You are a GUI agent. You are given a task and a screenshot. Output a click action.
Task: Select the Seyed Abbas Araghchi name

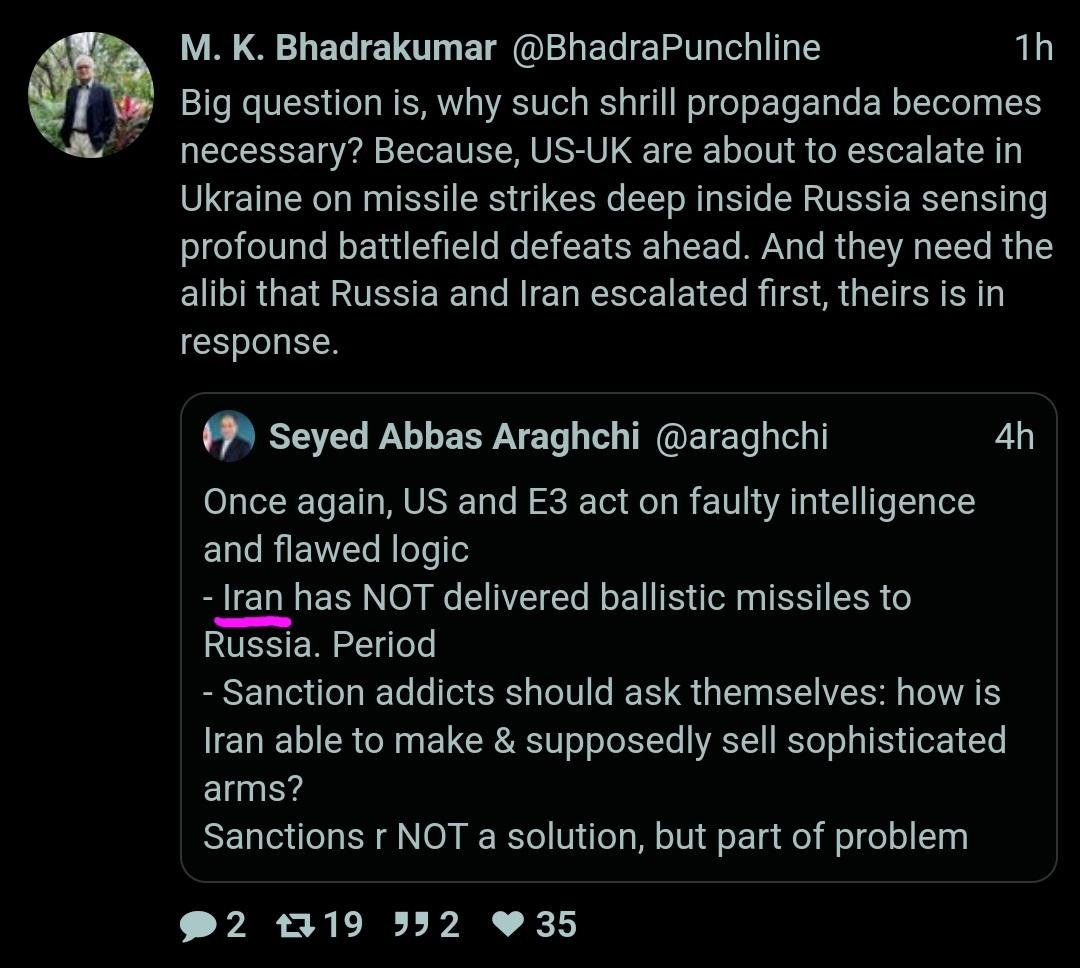tap(453, 437)
